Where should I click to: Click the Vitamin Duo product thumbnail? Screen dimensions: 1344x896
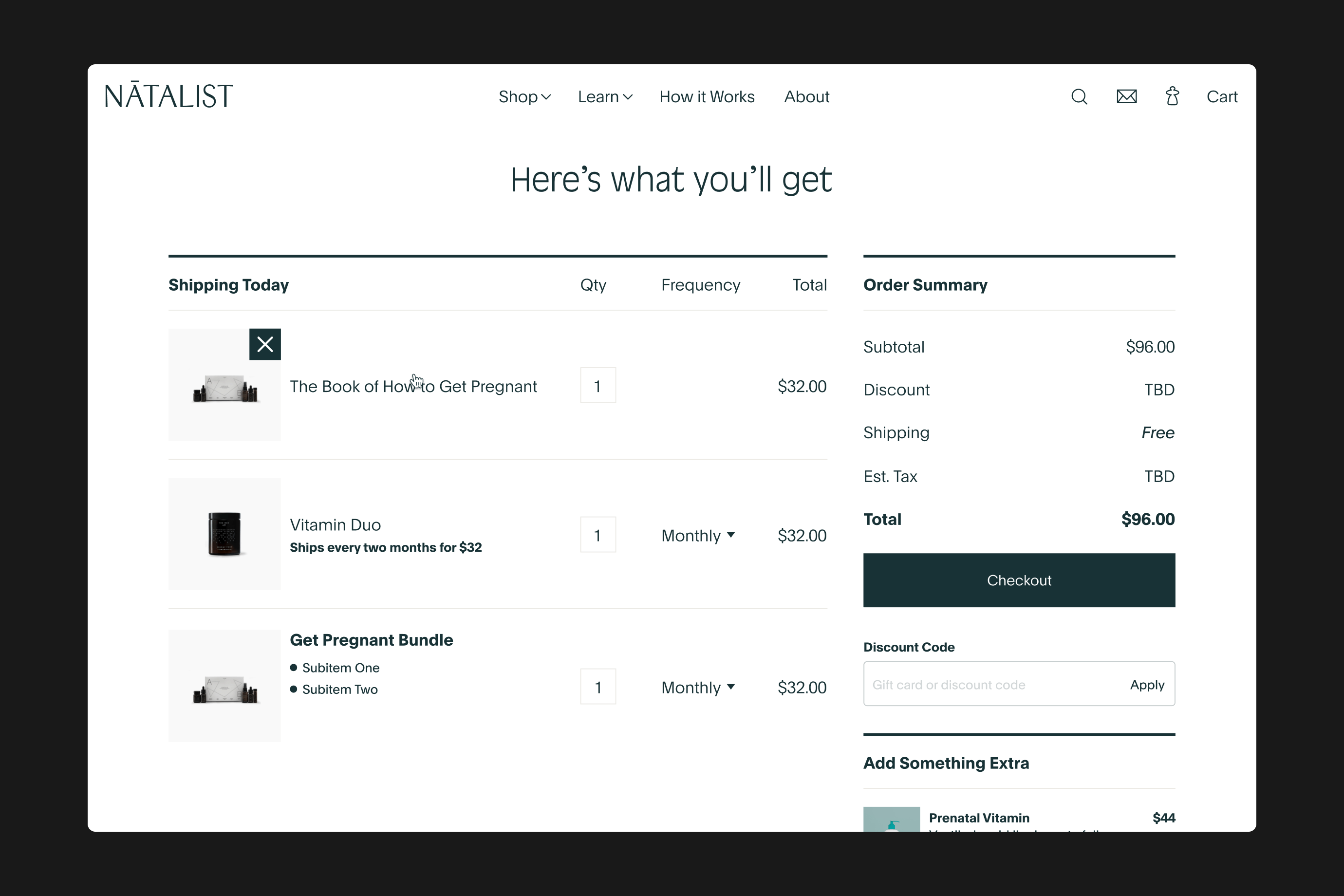pos(224,534)
